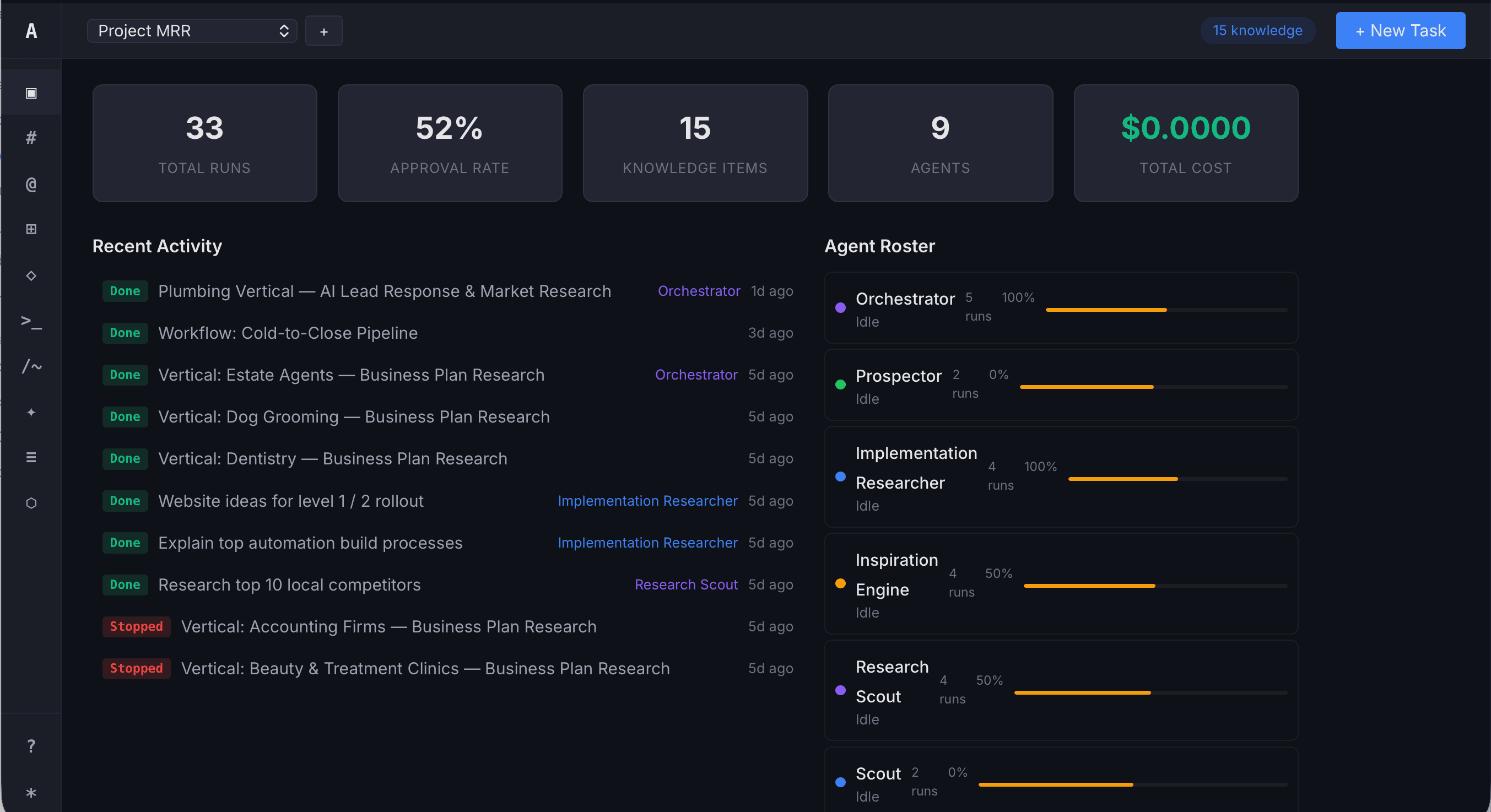Click the + button beside Project MRR
This screenshot has height=812, width=1491.
pos(323,31)
